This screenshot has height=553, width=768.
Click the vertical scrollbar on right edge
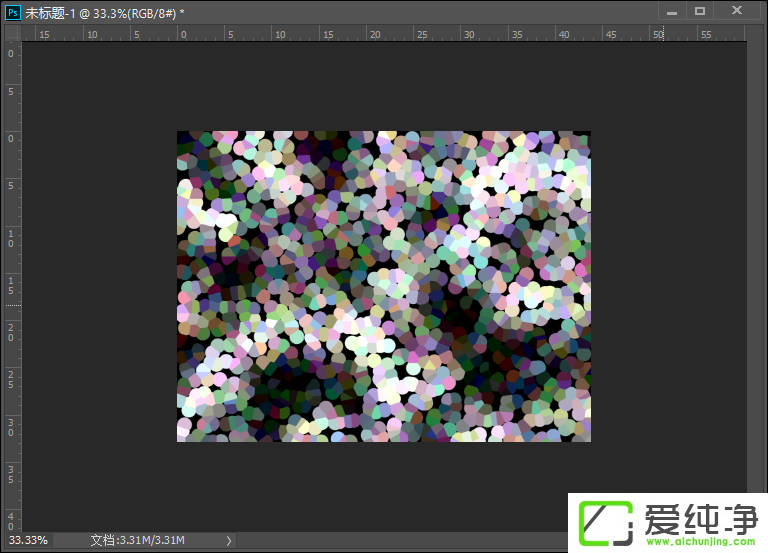coord(756,280)
